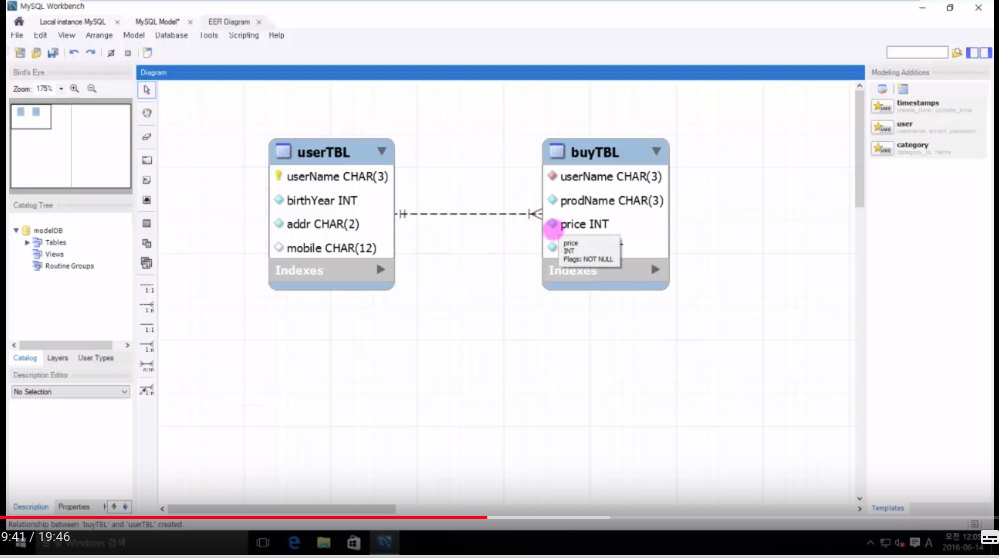Screen dimensions: 999x558
Task: Click the diagram horizontal scrollbar
Action: [282, 508]
